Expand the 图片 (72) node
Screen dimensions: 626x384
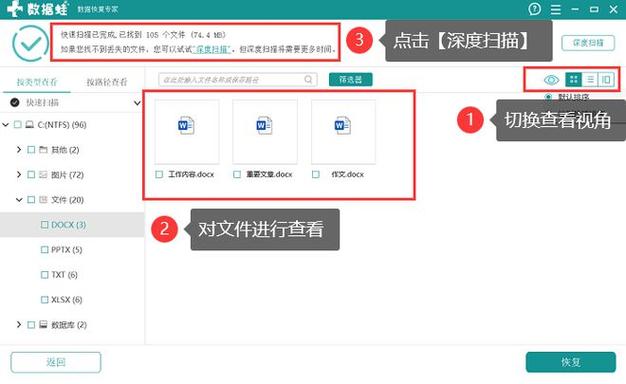[x=19, y=174]
